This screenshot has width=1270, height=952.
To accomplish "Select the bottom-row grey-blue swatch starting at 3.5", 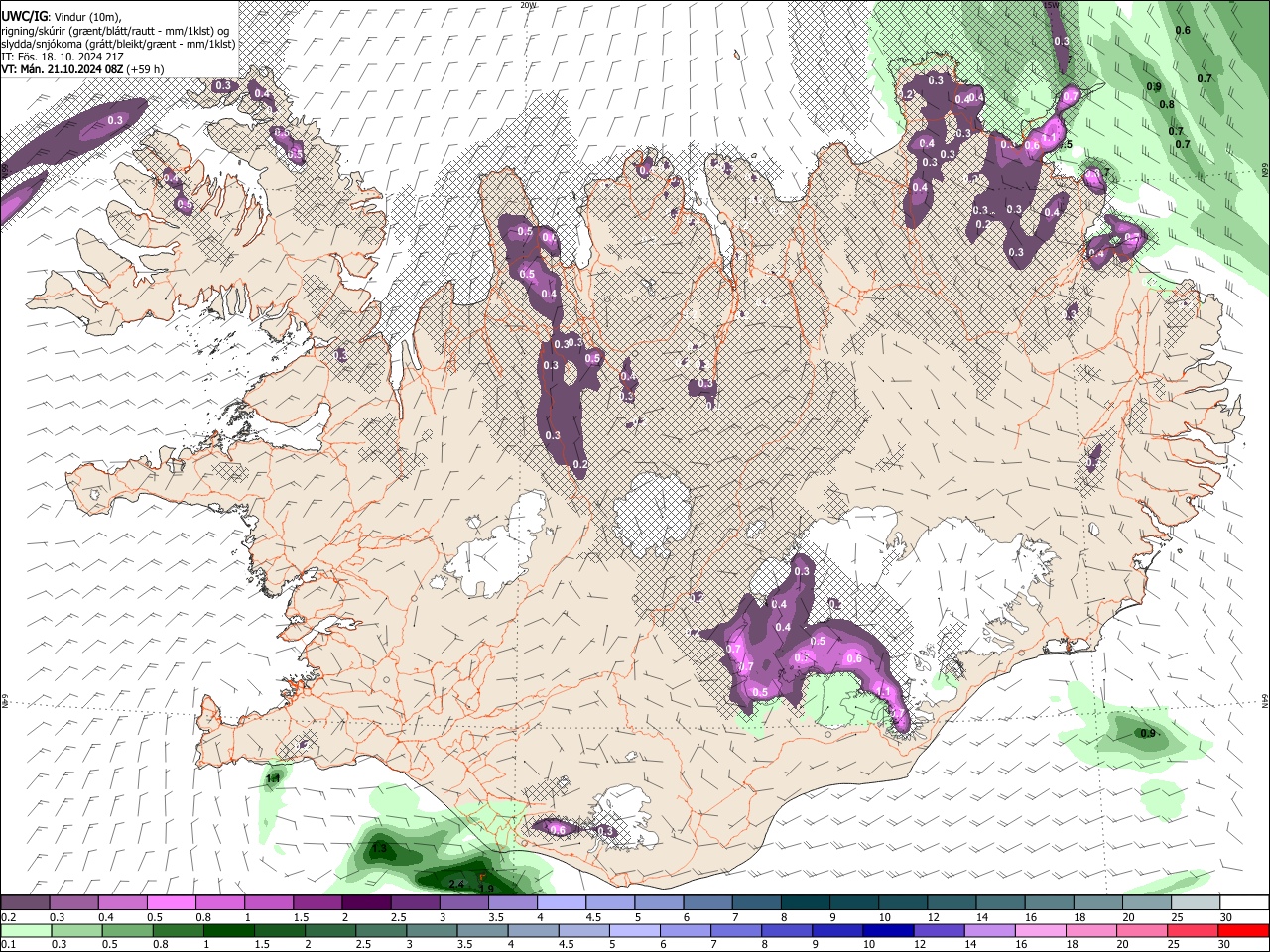I will coord(482,930).
